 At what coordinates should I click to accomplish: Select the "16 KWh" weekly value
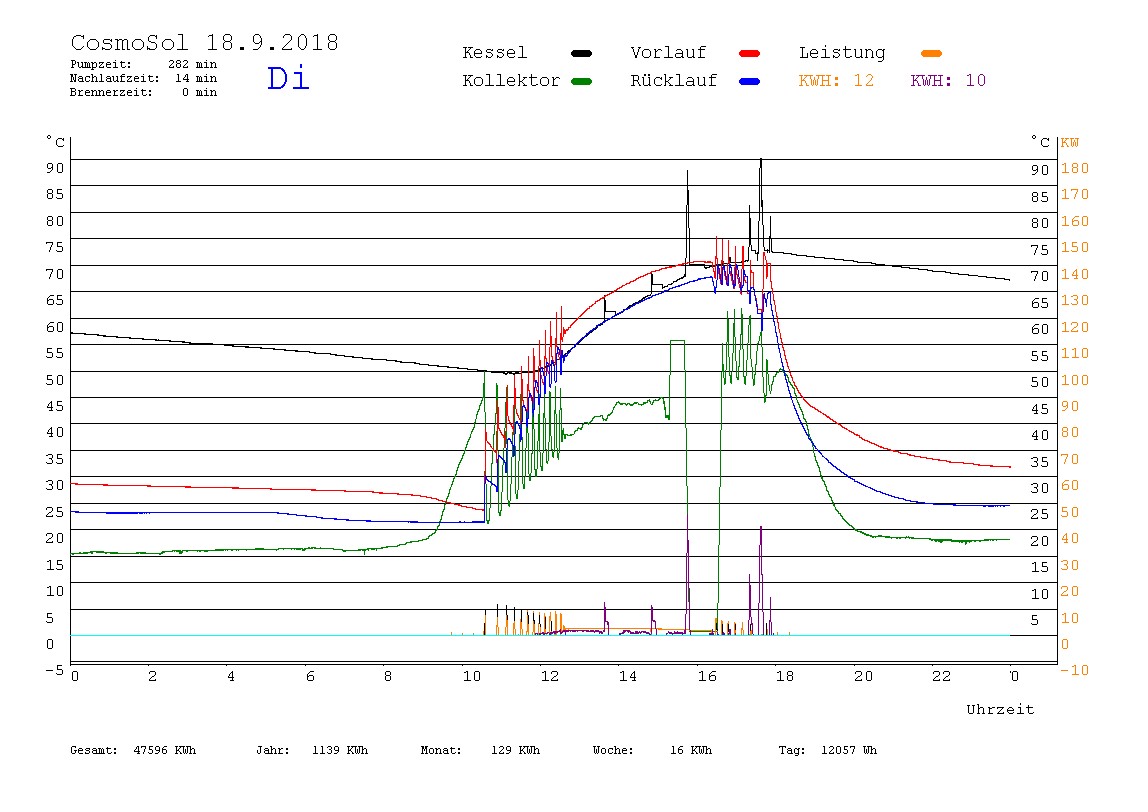(x=691, y=750)
